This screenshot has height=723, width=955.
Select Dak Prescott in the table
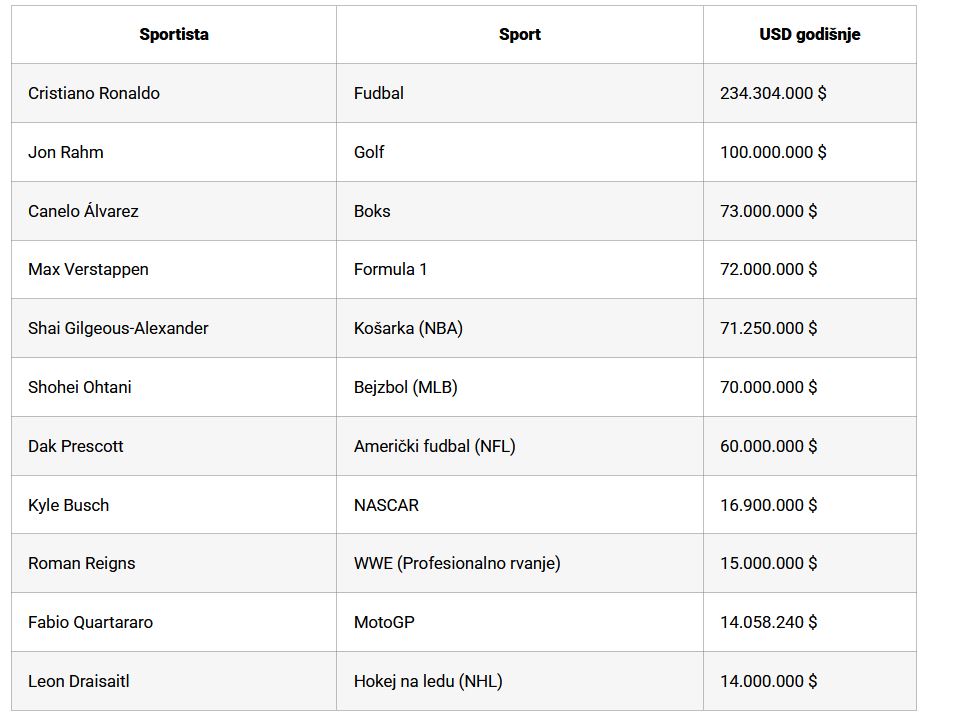pyautogui.click(x=76, y=446)
